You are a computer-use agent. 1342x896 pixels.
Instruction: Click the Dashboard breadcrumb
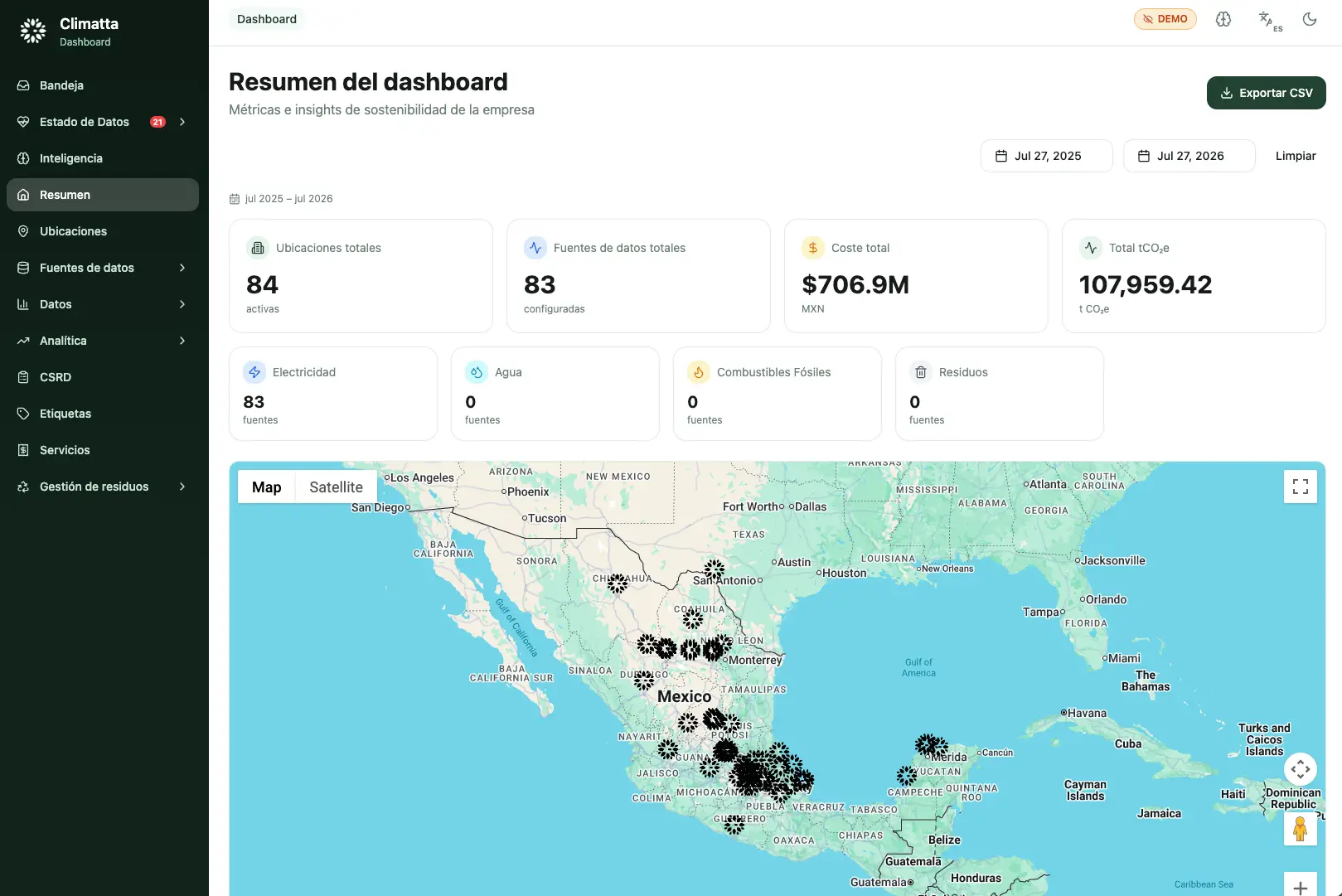point(267,19)
